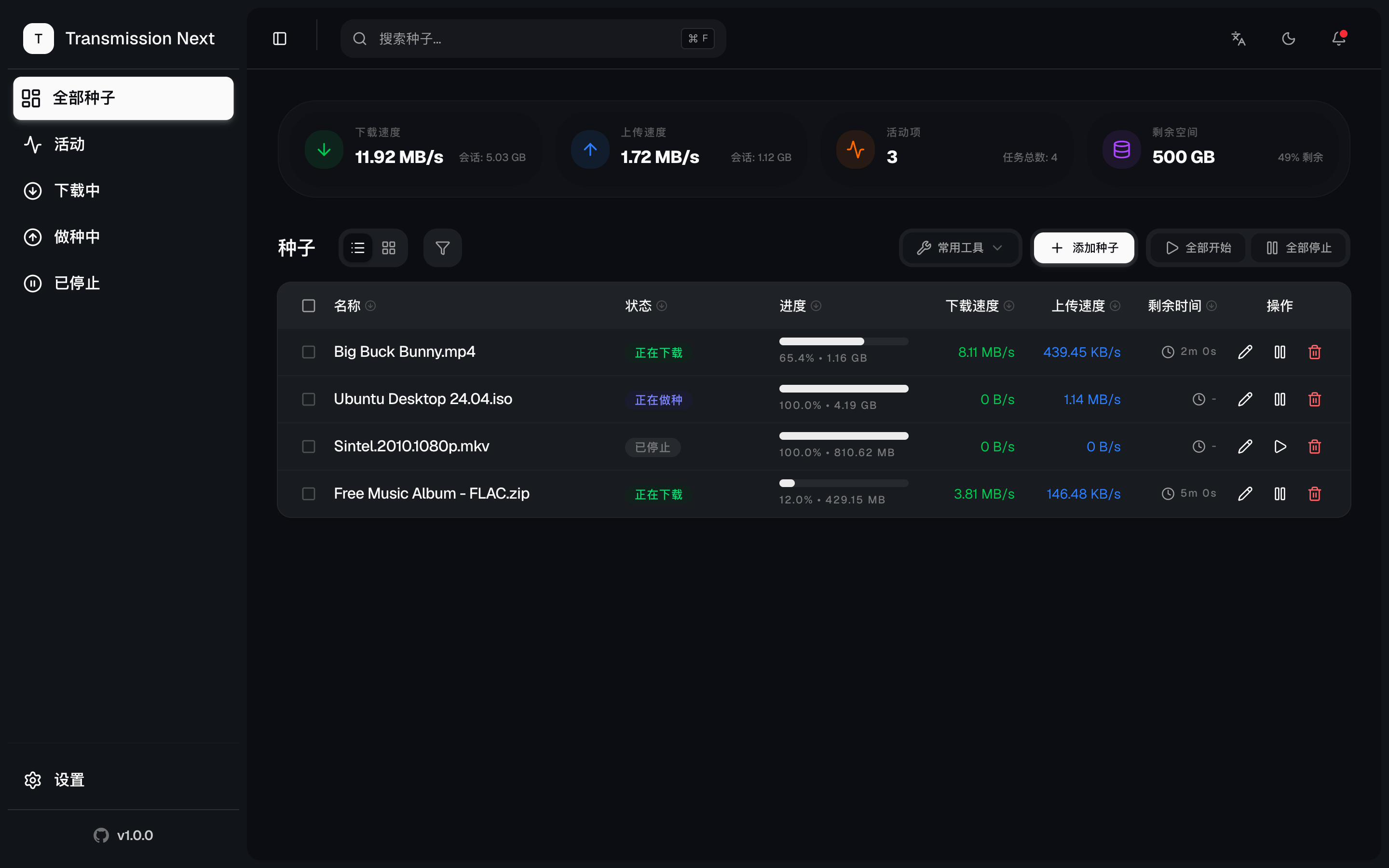
Task: Open the filter funnel icon
Action: point(443,248)
